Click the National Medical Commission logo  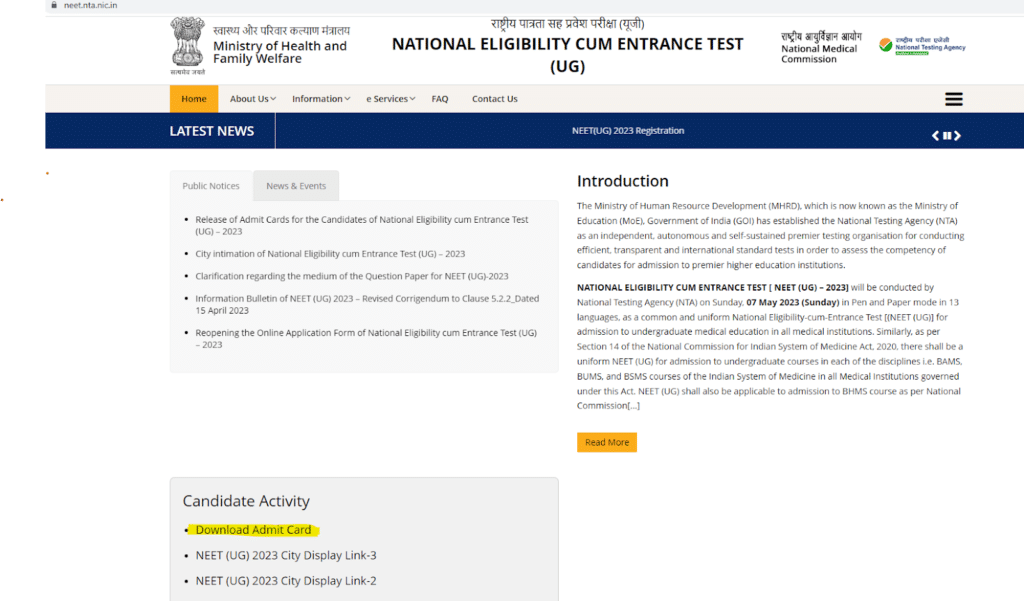tap(821, 47)
